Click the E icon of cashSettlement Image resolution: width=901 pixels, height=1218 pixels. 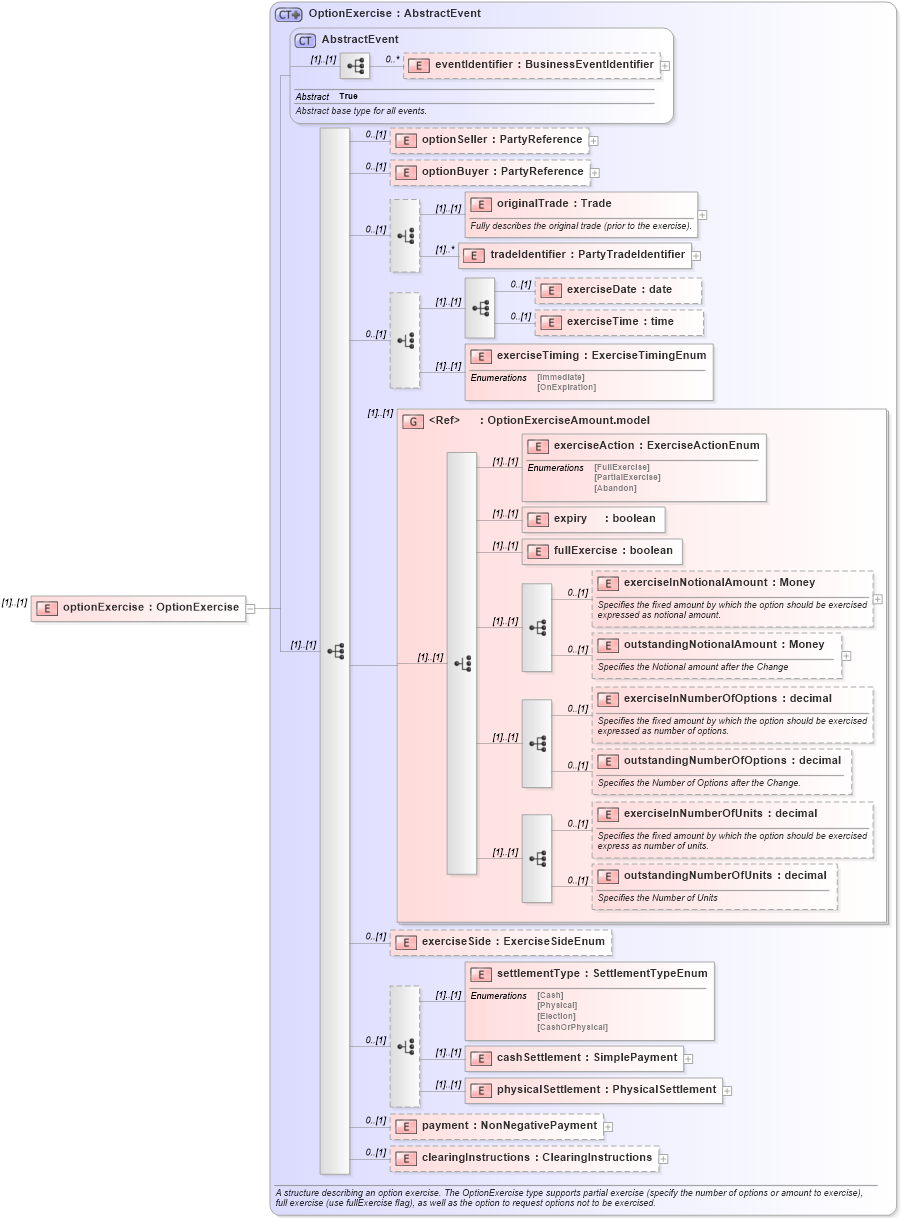click(481, 1058)
